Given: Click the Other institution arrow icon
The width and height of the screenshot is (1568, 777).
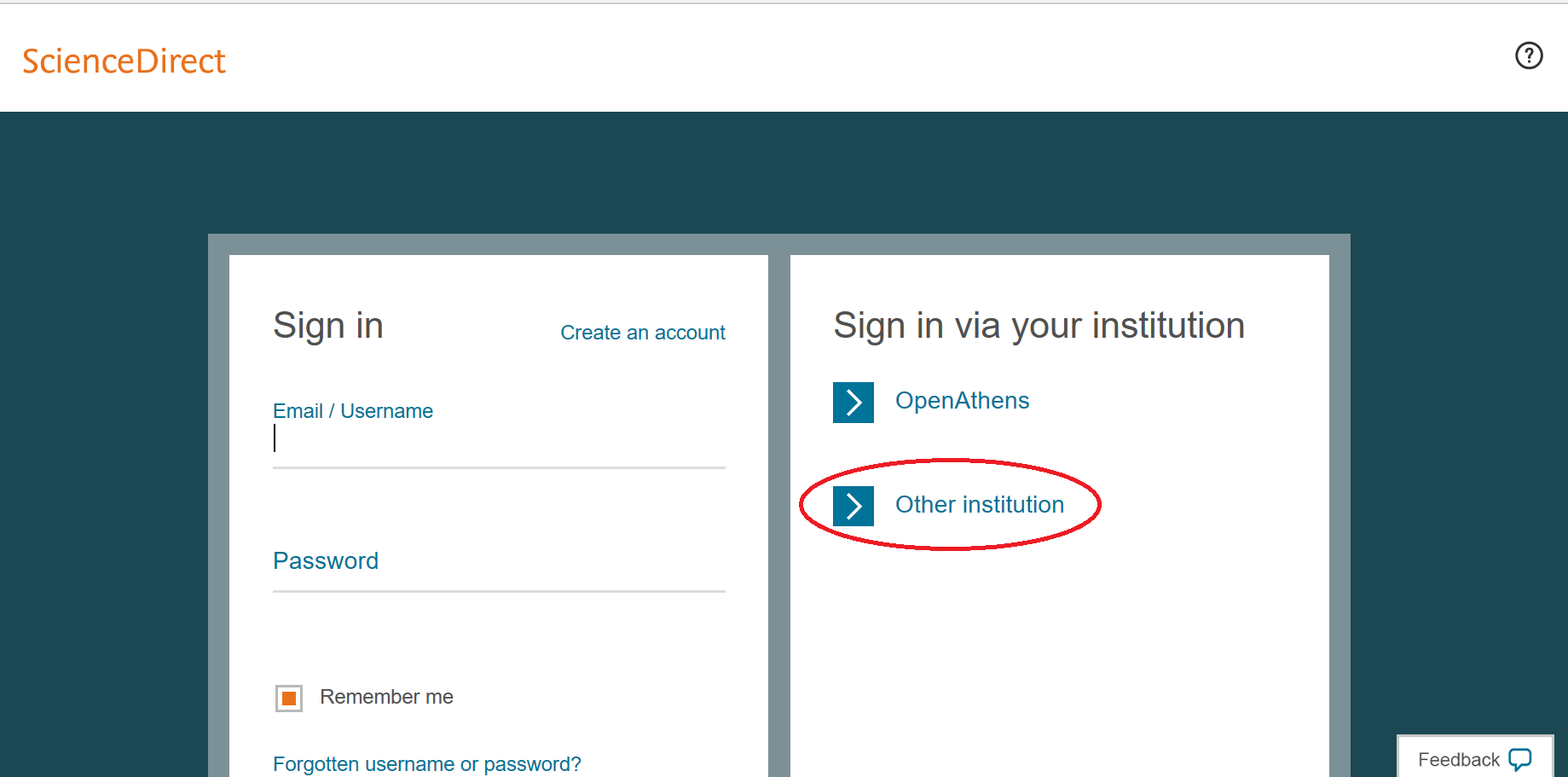Looking at the screenshot, I should click(x=853, y=506).
